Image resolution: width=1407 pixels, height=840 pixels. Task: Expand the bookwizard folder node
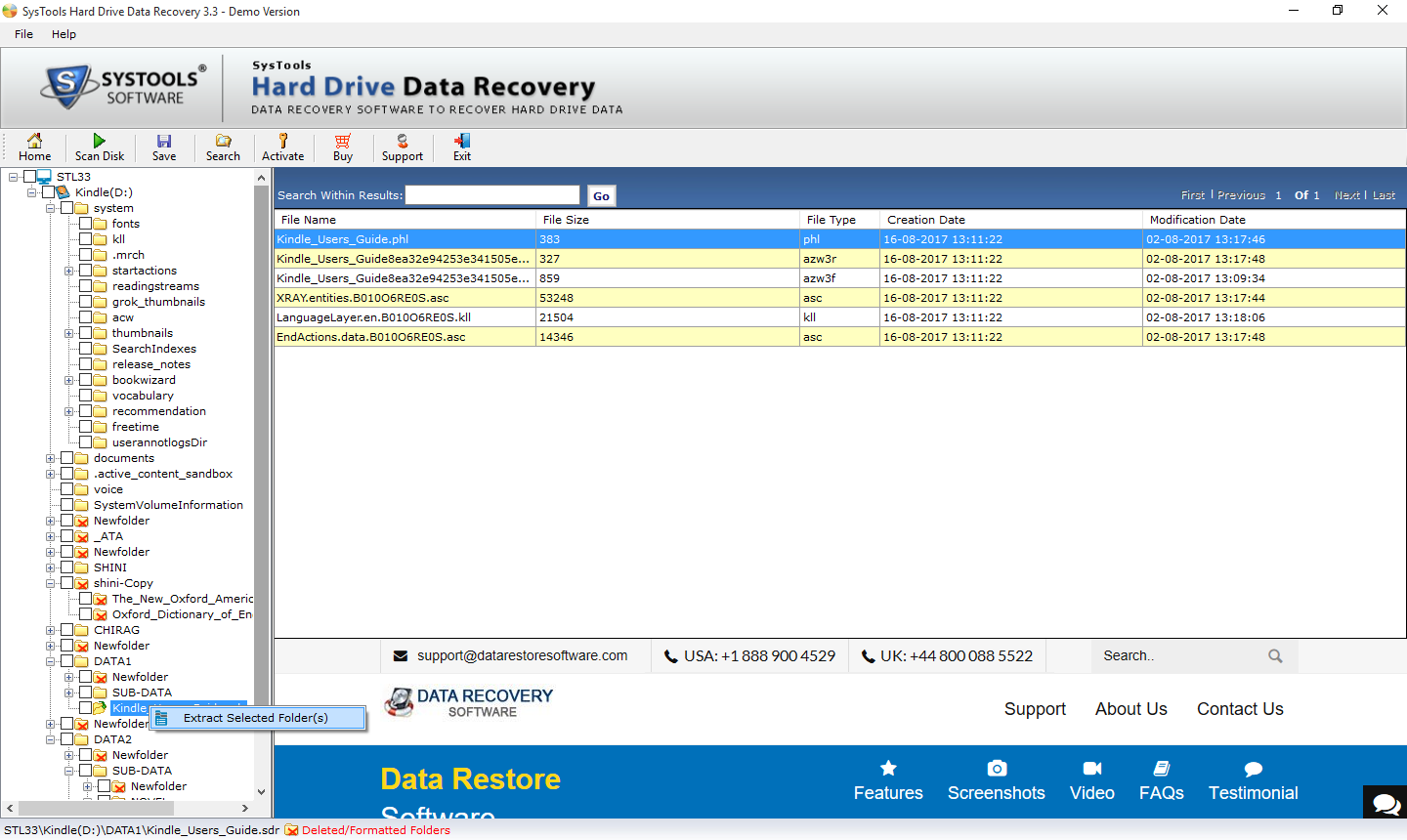68,380
